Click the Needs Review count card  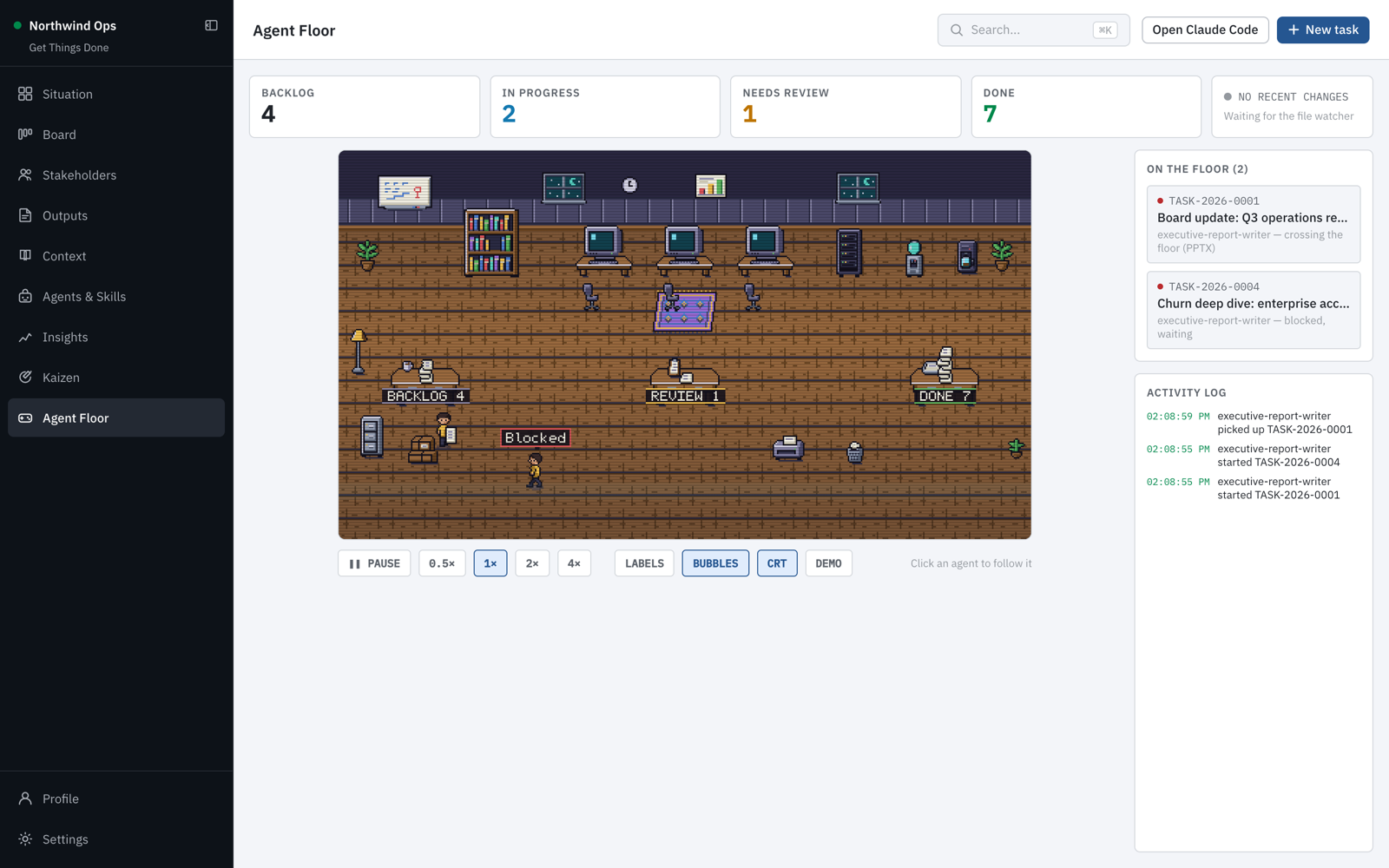[846, 107]
